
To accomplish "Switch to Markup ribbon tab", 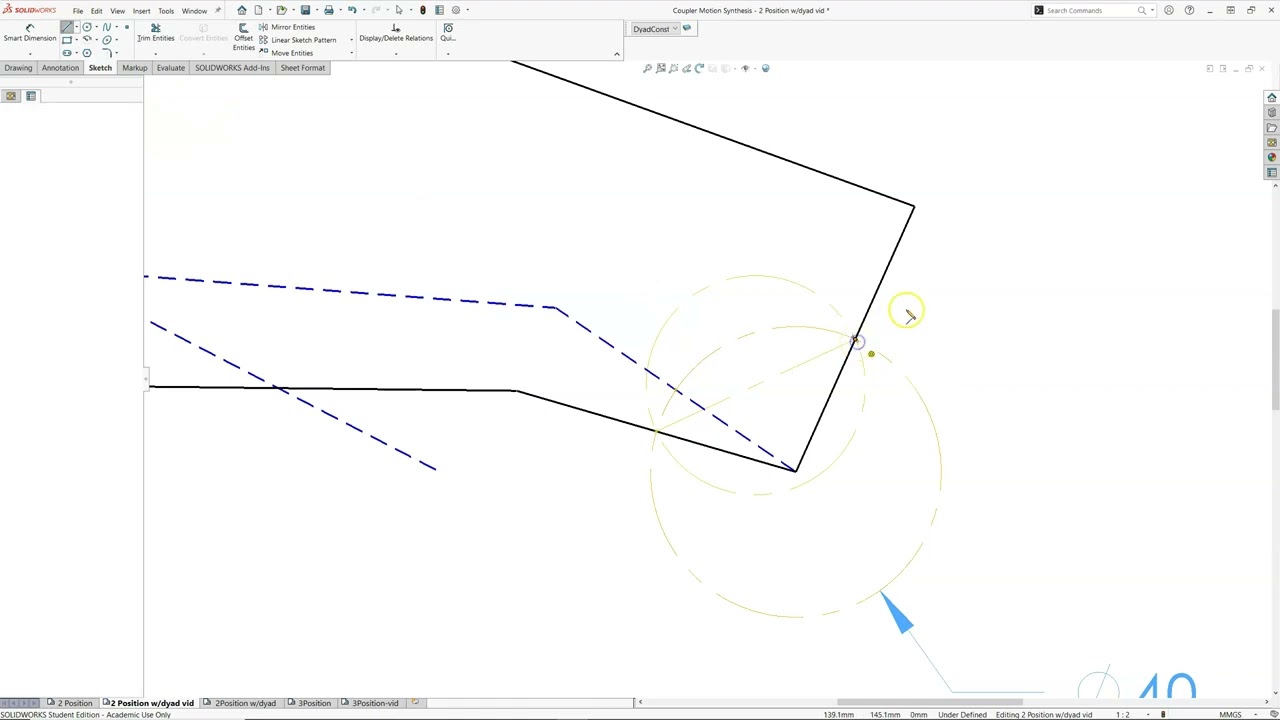I will pos(134,68).
